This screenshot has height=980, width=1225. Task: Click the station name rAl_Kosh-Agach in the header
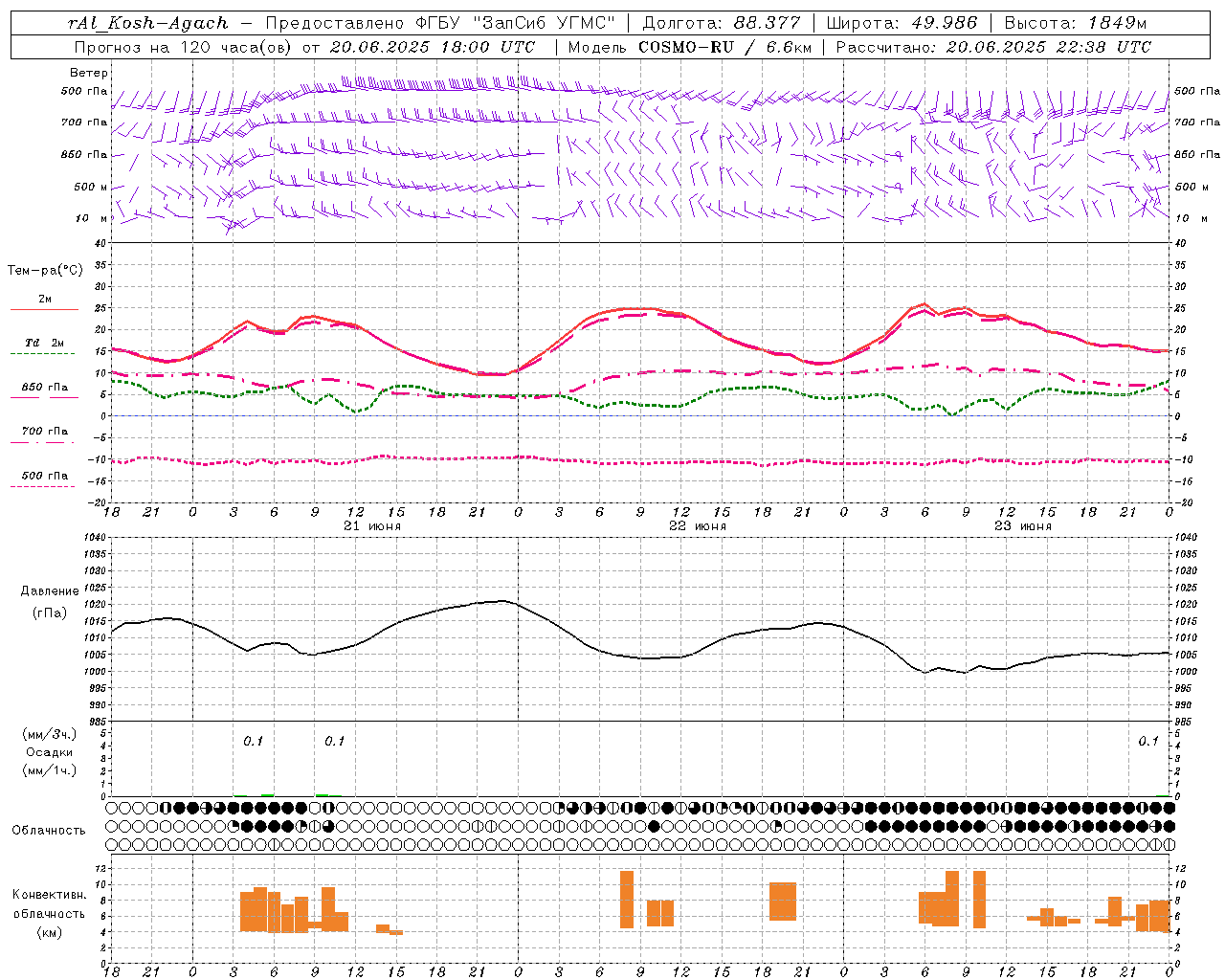pos(148,23)
